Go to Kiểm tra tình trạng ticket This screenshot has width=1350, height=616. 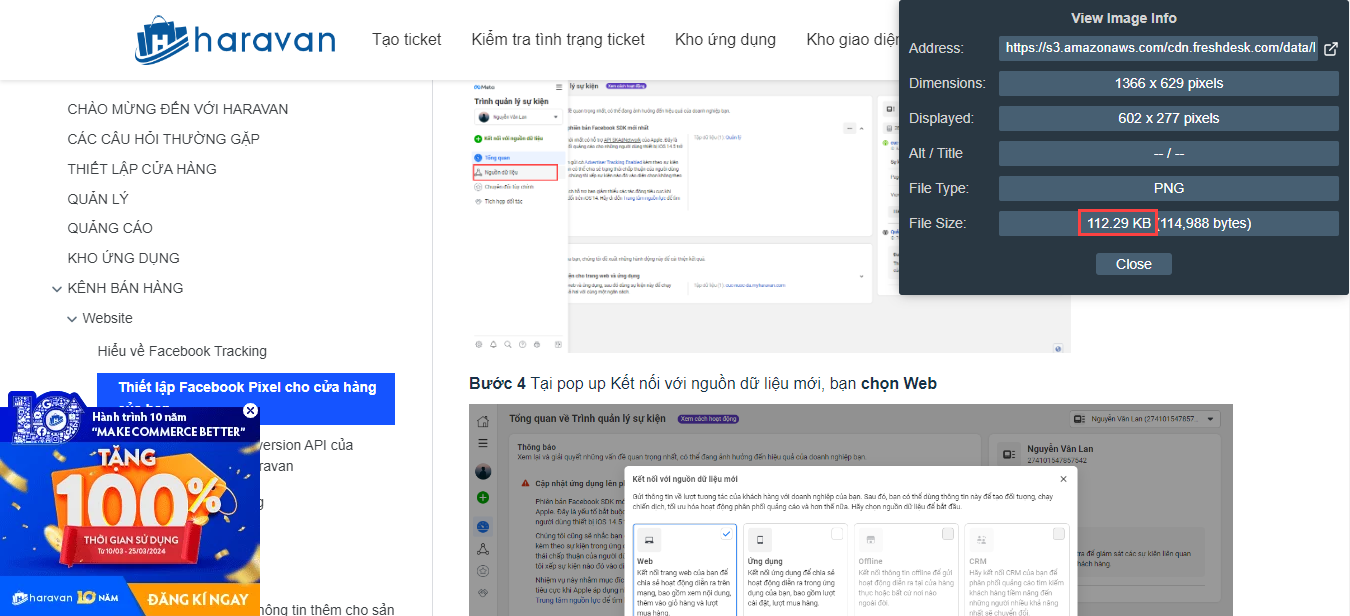[558, 40]
